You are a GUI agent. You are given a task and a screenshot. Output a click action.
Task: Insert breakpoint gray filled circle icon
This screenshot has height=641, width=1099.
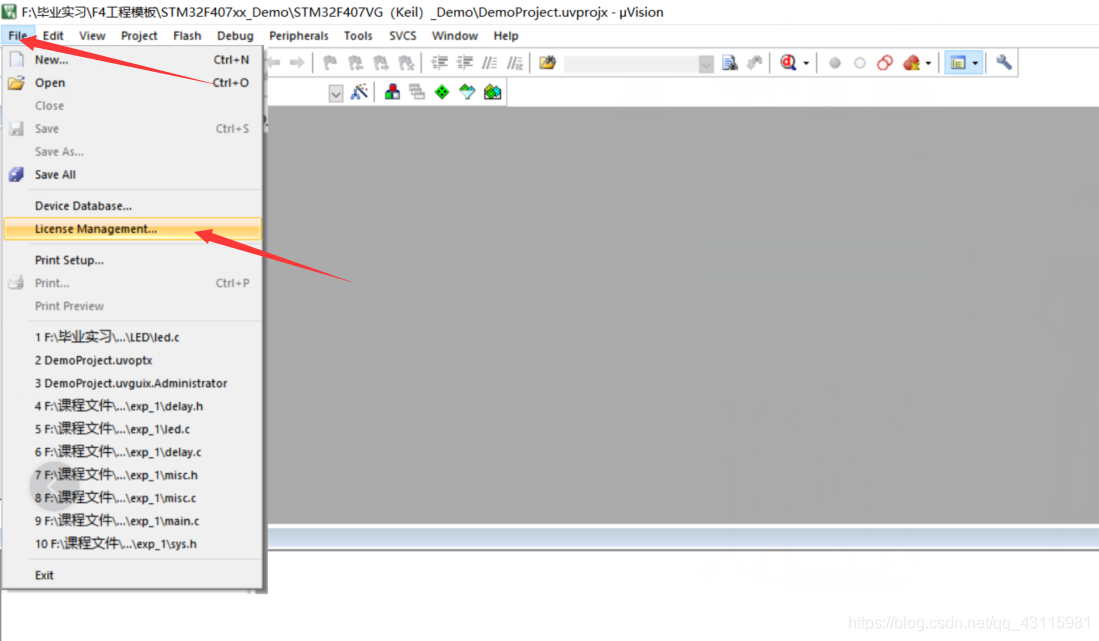[x=835, y=63]
